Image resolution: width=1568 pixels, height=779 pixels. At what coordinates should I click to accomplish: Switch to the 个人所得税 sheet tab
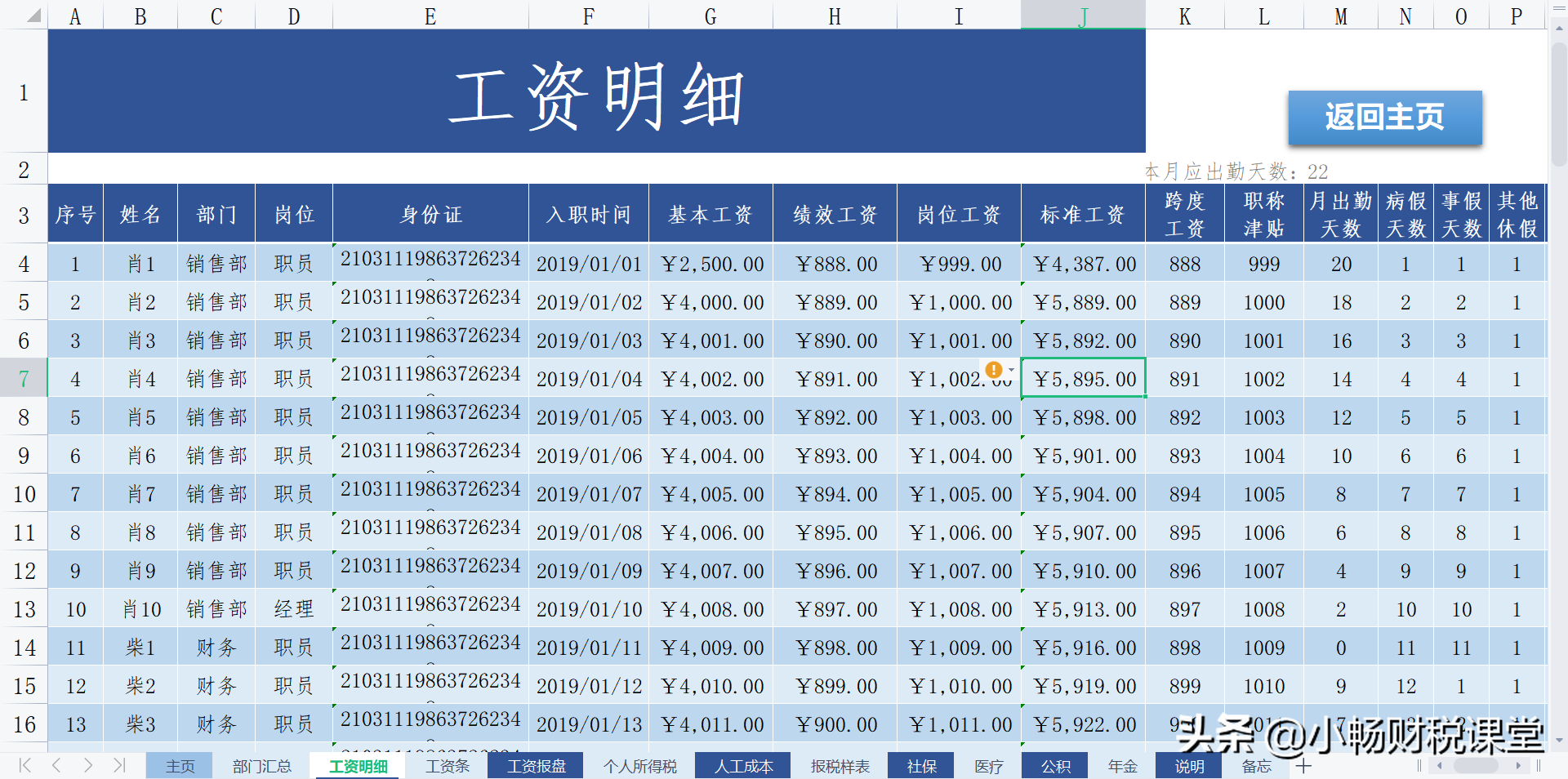point(639,766)
